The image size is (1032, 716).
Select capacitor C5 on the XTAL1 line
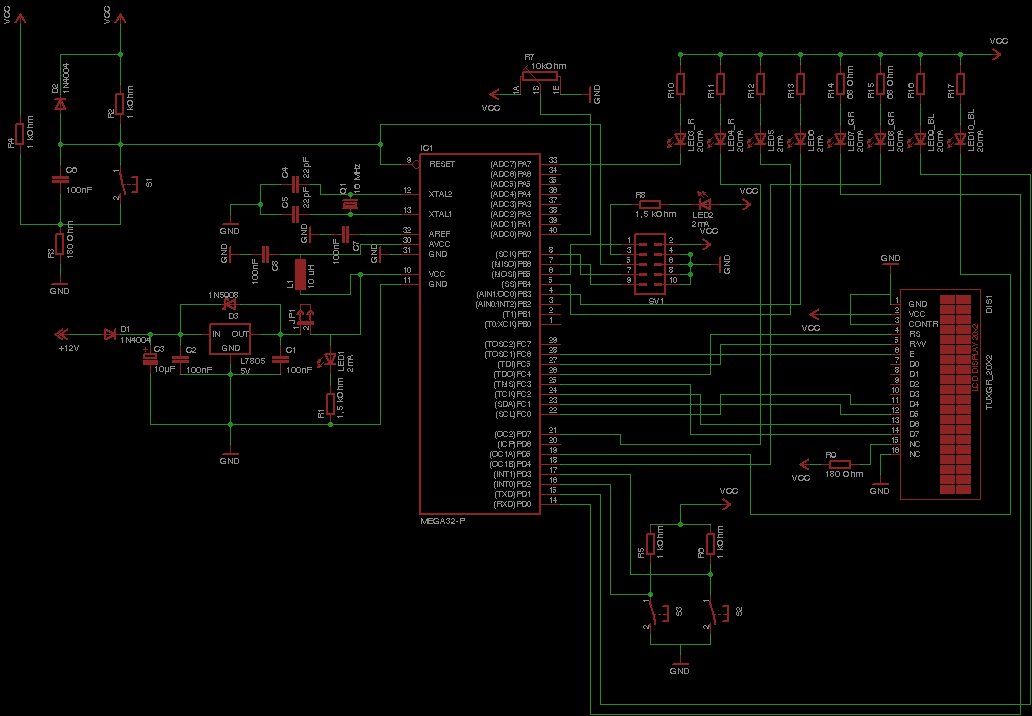coord(295,214)
